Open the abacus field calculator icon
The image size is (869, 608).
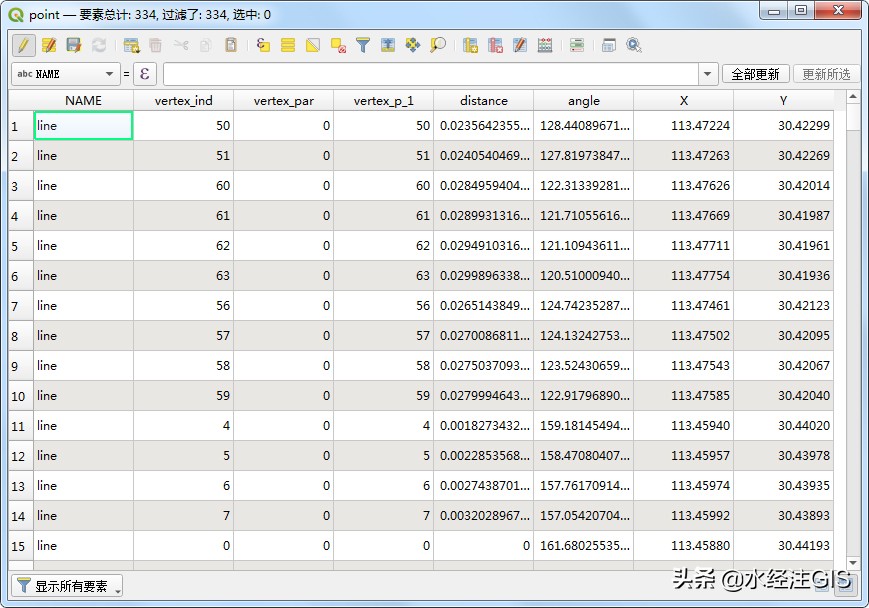pyautogui.click(x=545, y=45)
